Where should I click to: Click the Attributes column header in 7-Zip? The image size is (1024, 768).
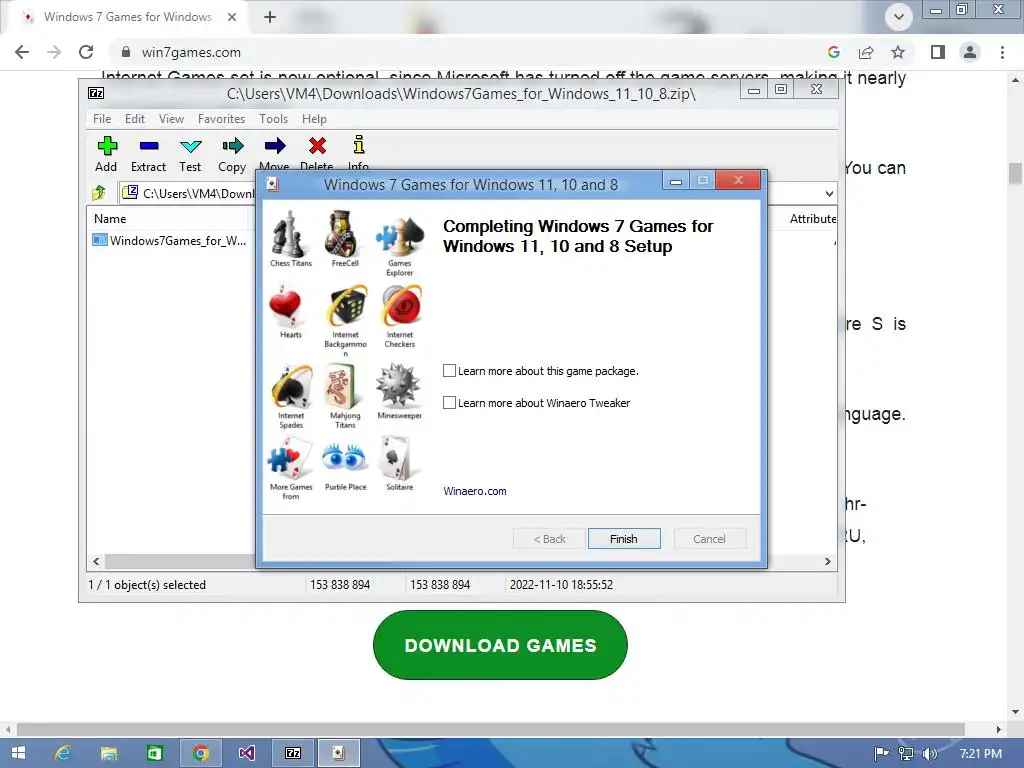point(812,219)
